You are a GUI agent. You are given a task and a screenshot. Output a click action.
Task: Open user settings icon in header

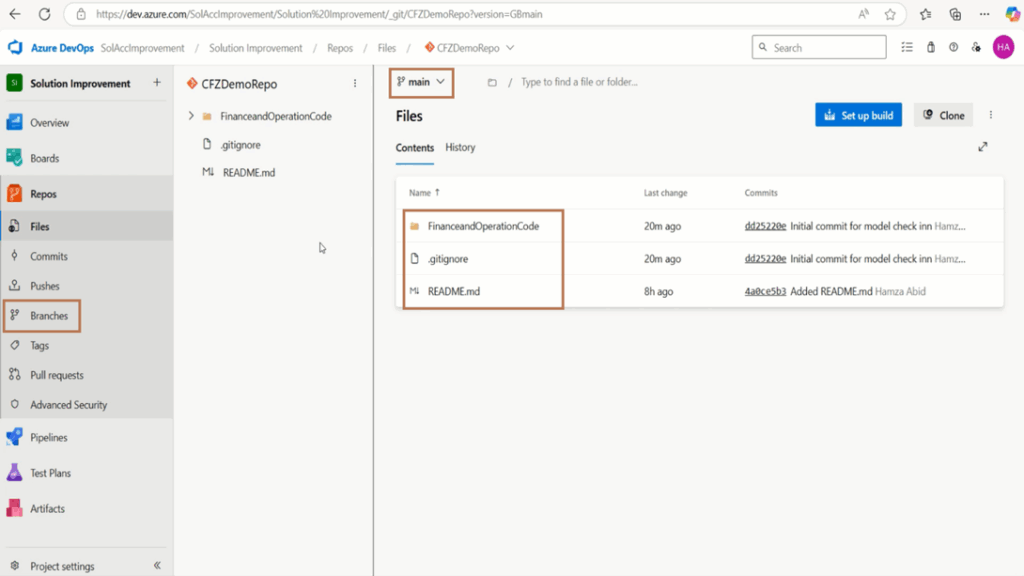point(976,47)
